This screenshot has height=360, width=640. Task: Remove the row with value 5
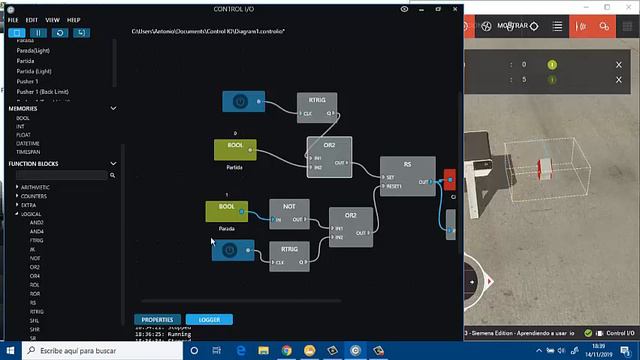tap(619, 80)
